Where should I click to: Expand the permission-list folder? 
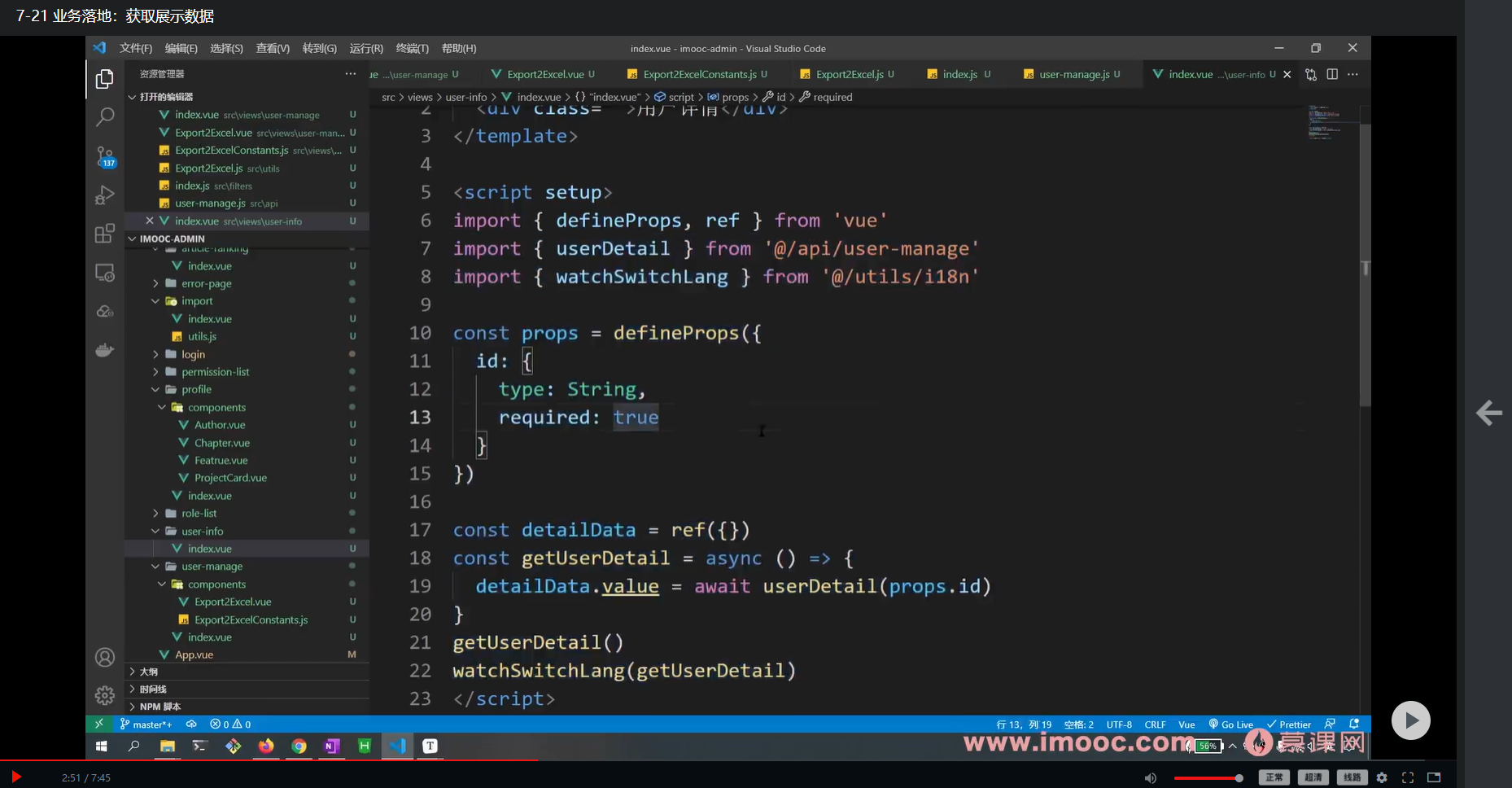pos(247,372)
